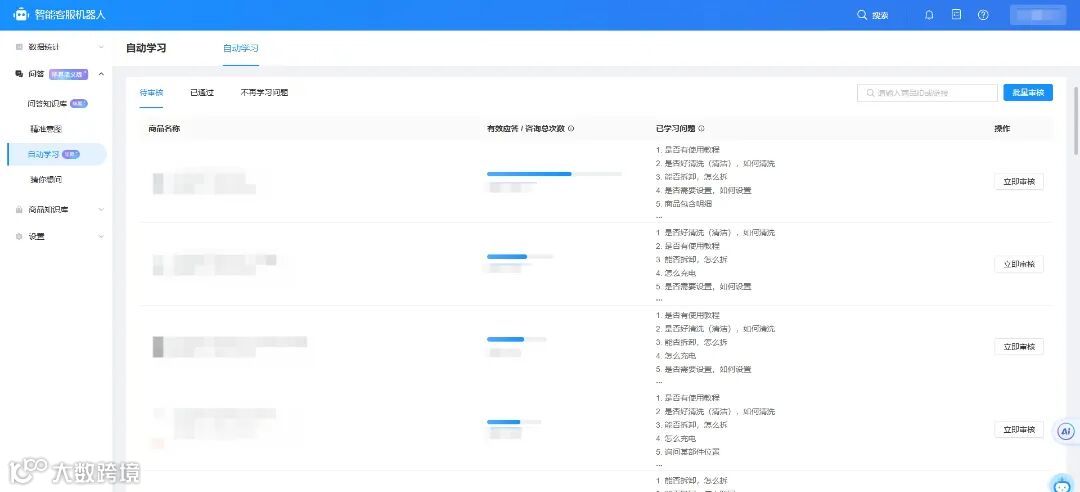Click 立即审核 in the second product row
The width and height of the screenshot is (1080, 492).
point(1019,265)
